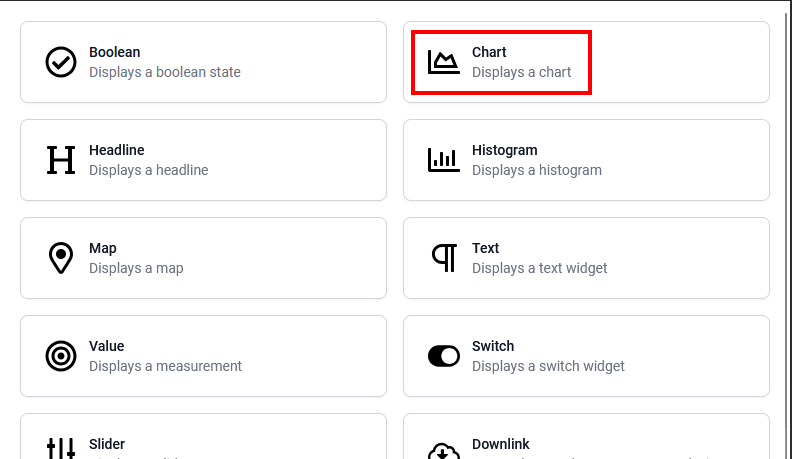
Task: Pick the Slider widget title
Action: pyautogui.click(x=107, y=444)
